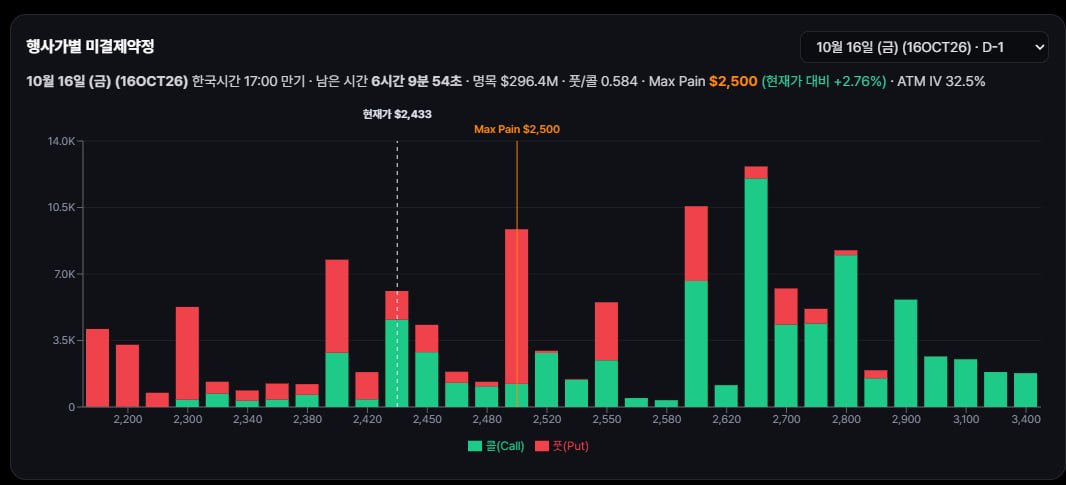The width and height of the screenshot is (1066, 485).
Task: Toggle the 풋(Put) series in the legend
Action: (x=561, y=446)
